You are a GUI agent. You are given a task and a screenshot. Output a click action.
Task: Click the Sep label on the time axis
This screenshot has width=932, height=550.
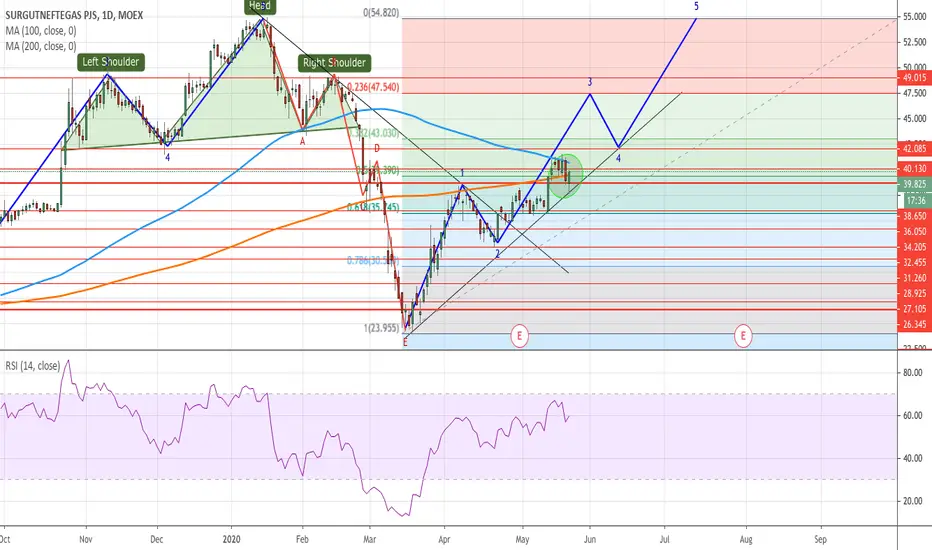pos(820,539)
